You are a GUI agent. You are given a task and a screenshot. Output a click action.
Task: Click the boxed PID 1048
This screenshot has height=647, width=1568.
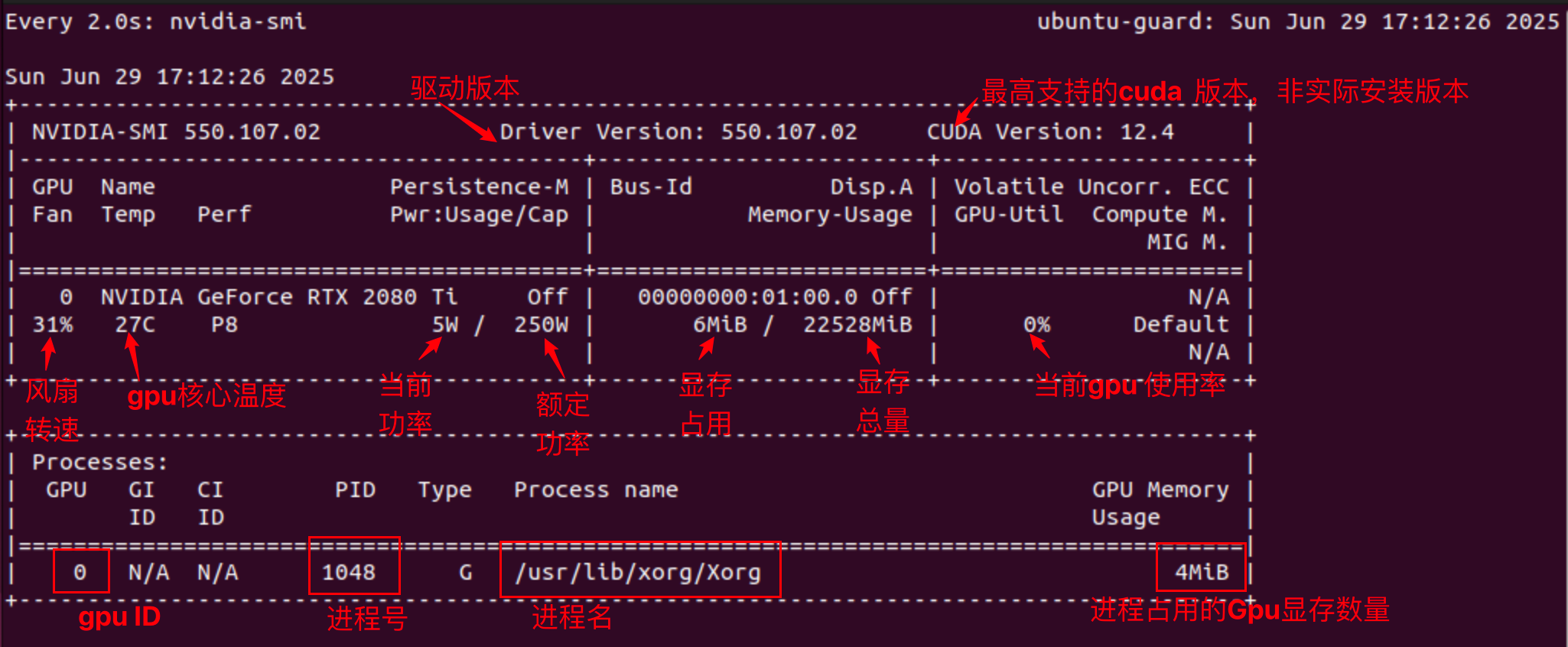click(x=349, y=572)
